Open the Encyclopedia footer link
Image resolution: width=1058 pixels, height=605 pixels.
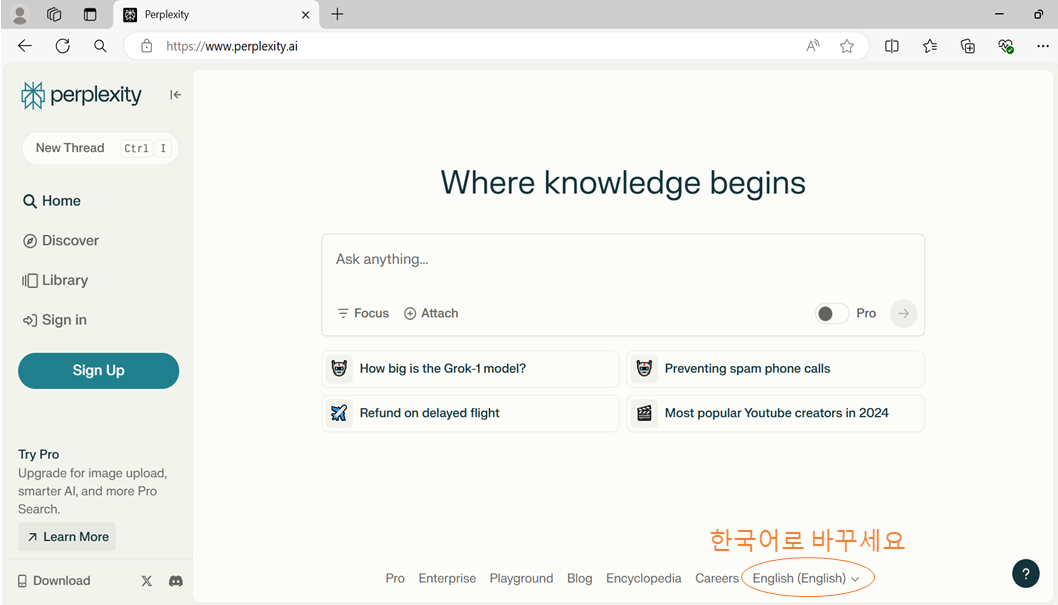pos(644,579)
